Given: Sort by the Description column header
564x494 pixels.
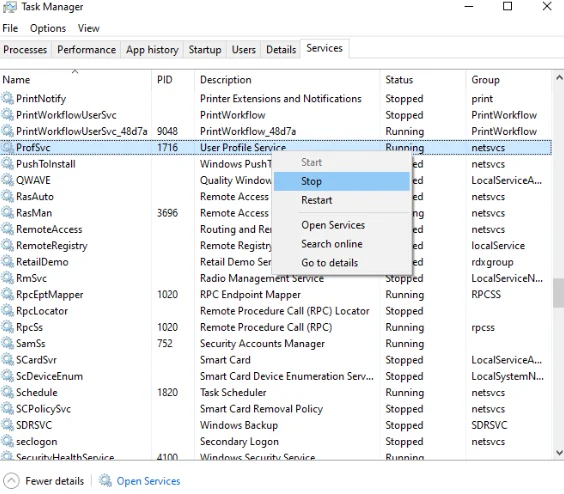Looking at the screenshot, I should pos(287,80).
